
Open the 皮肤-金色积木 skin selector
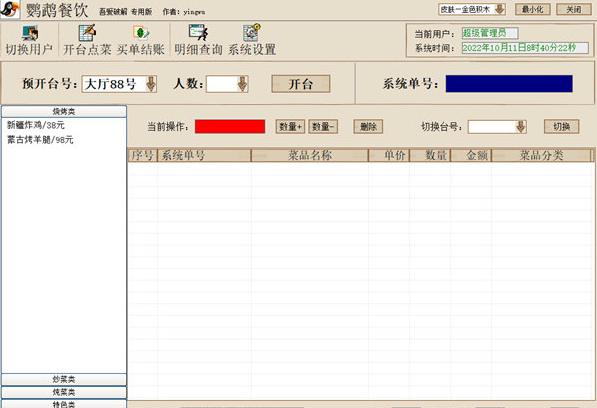coord(472,10)
